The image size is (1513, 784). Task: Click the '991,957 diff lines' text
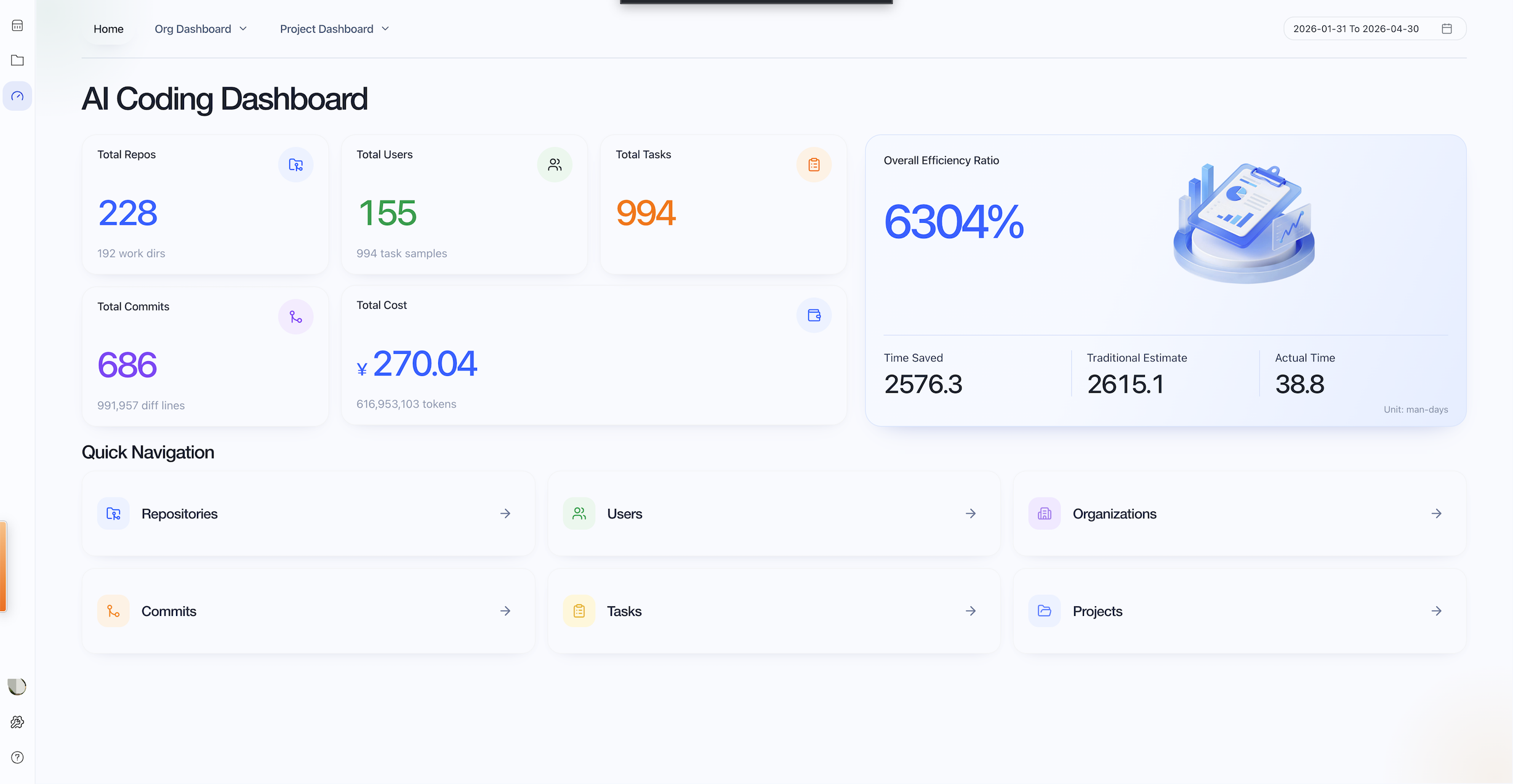[141, 406]
